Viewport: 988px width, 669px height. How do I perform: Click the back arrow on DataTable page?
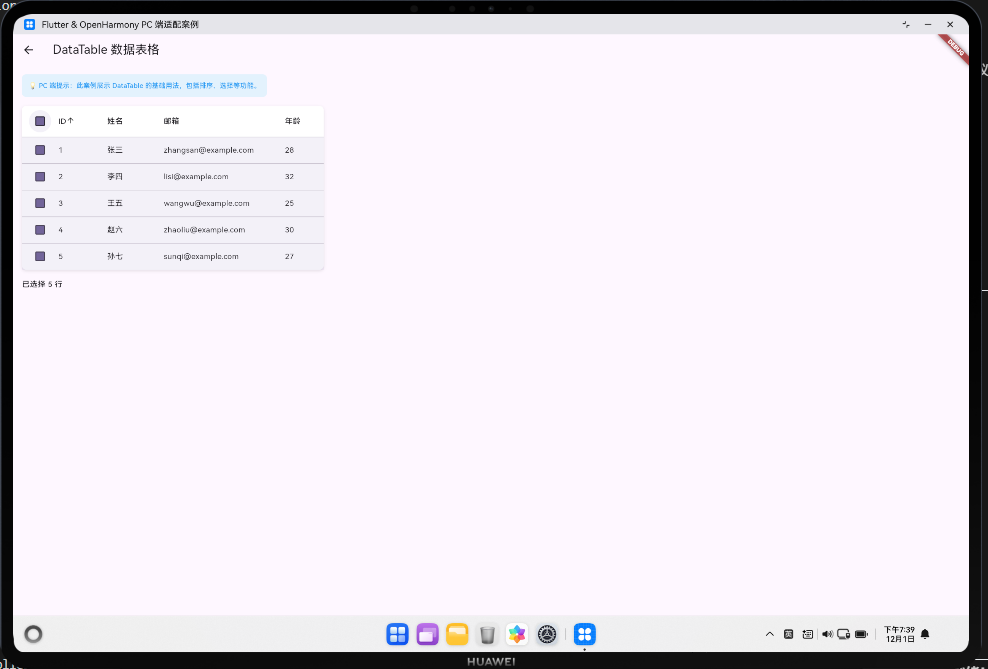coord(28,49)
